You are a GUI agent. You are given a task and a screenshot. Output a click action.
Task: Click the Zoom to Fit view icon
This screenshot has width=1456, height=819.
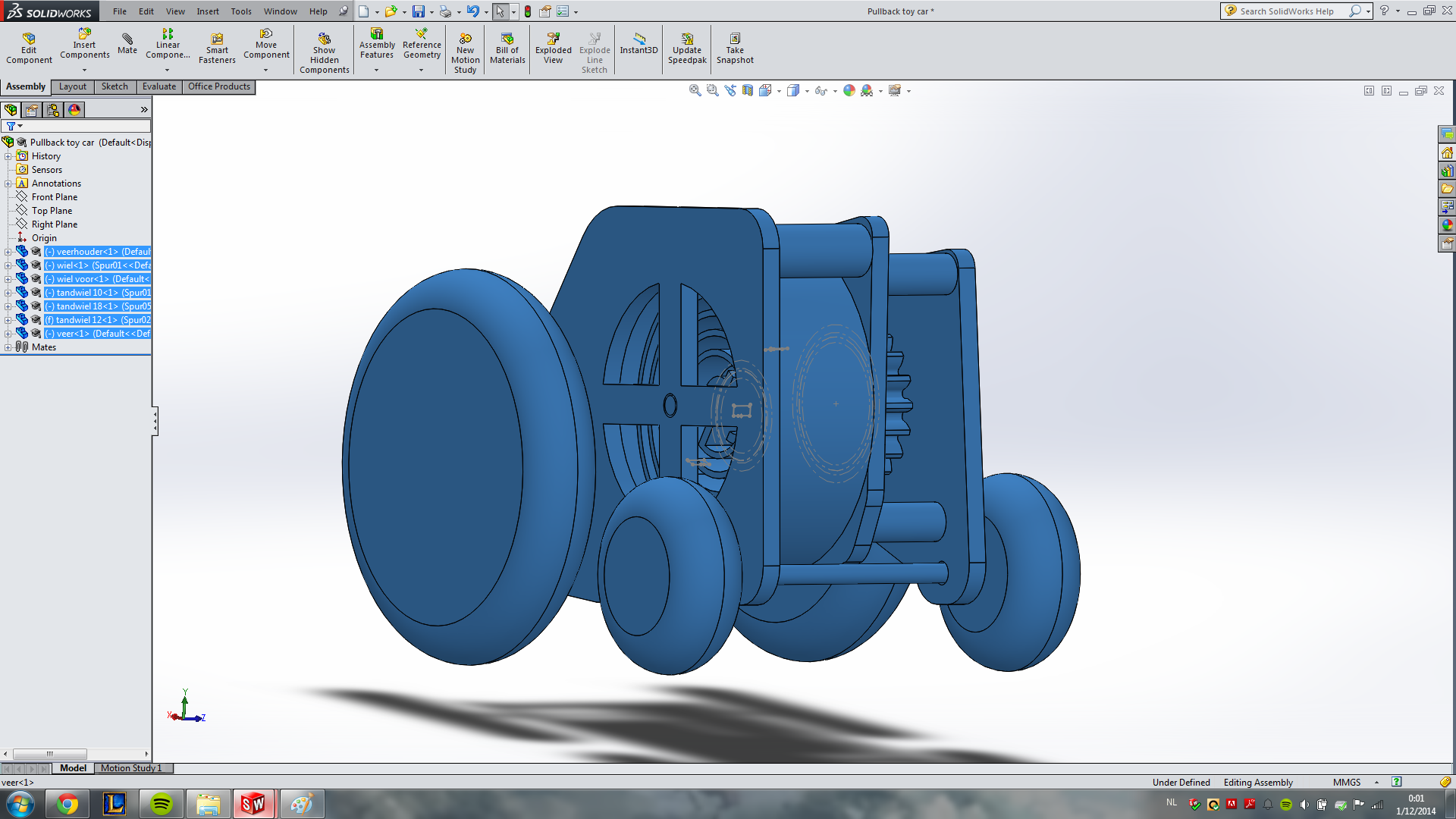pos(694,90)
